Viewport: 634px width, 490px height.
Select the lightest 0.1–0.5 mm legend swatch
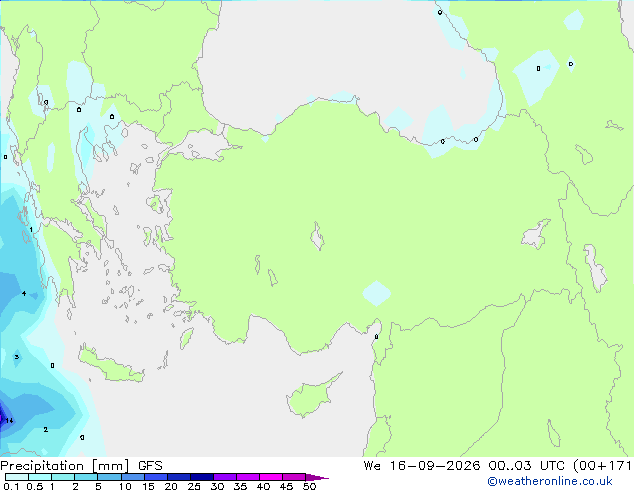click(17, 477)
